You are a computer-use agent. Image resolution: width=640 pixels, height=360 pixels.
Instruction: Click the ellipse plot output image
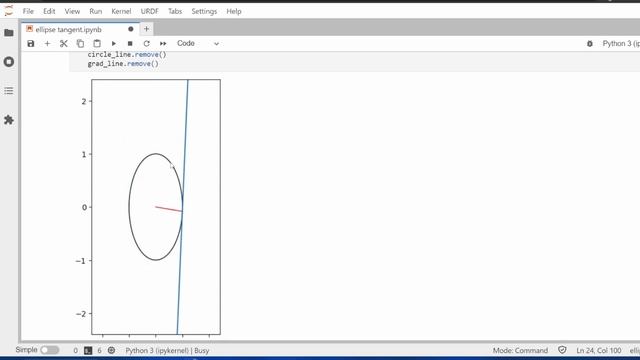tap(148, 208)
